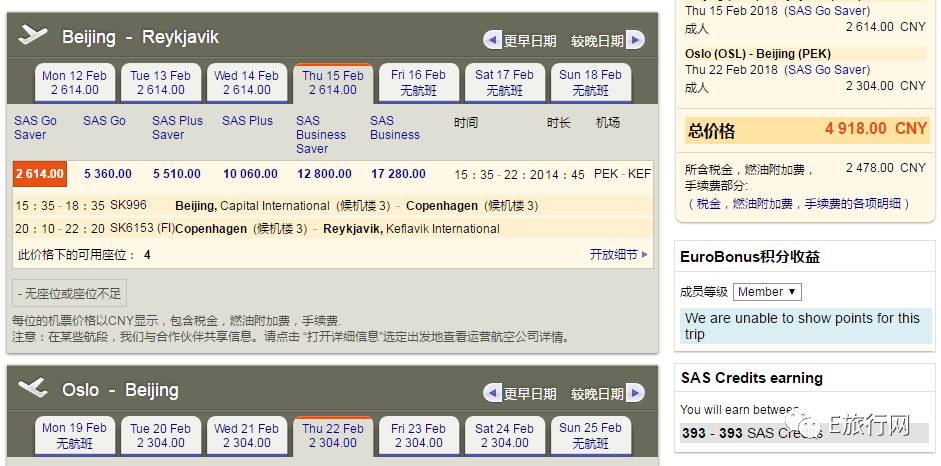Viewport: 941px width, 466px height.
Task: Click the SAS Business column header
Action: point(395,128)
